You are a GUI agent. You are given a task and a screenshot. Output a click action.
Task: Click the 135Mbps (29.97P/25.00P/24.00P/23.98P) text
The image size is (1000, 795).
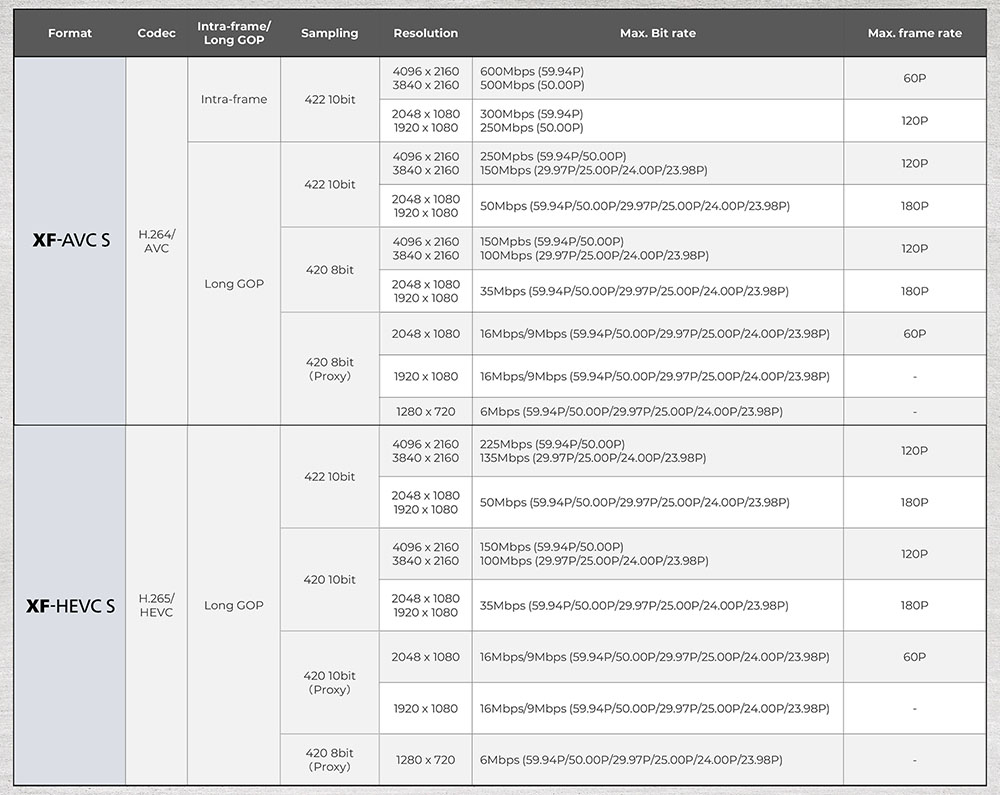point(593,458)
